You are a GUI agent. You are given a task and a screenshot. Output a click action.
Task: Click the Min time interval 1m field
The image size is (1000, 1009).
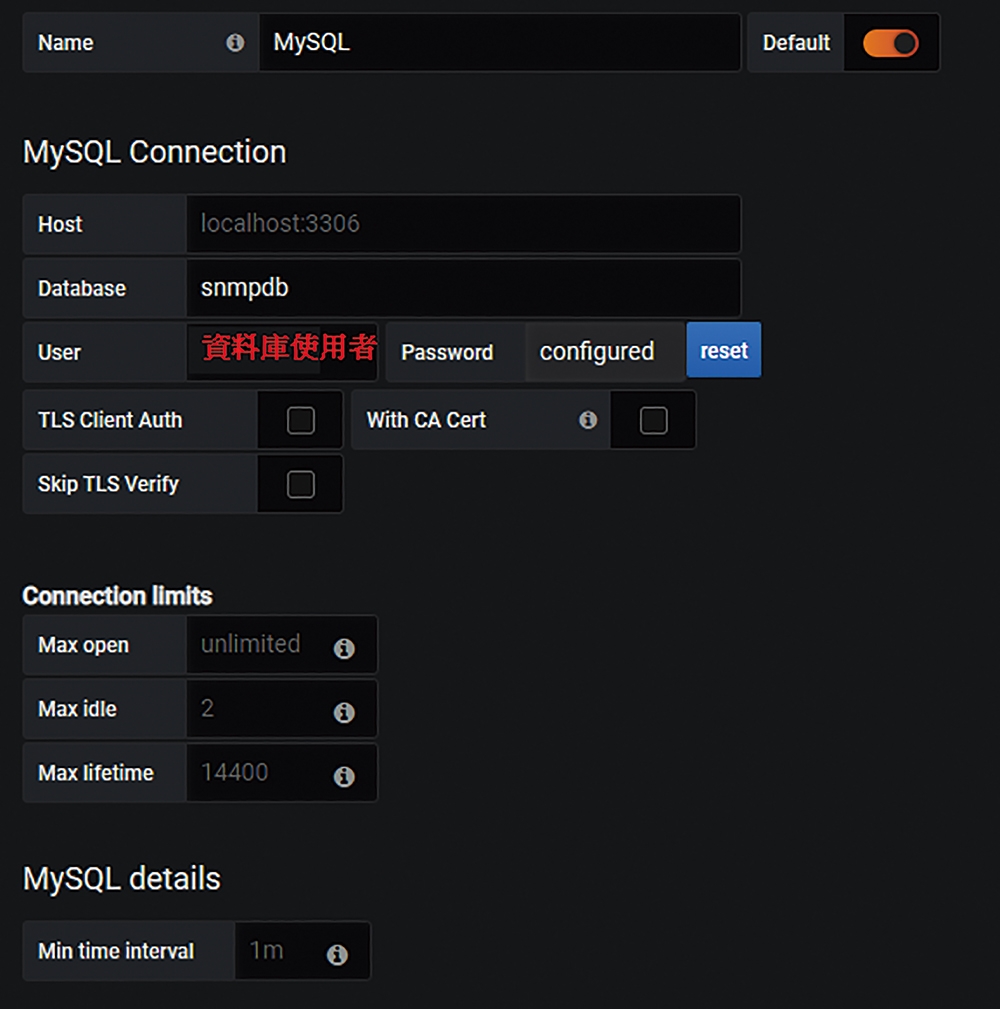point(302,950)
